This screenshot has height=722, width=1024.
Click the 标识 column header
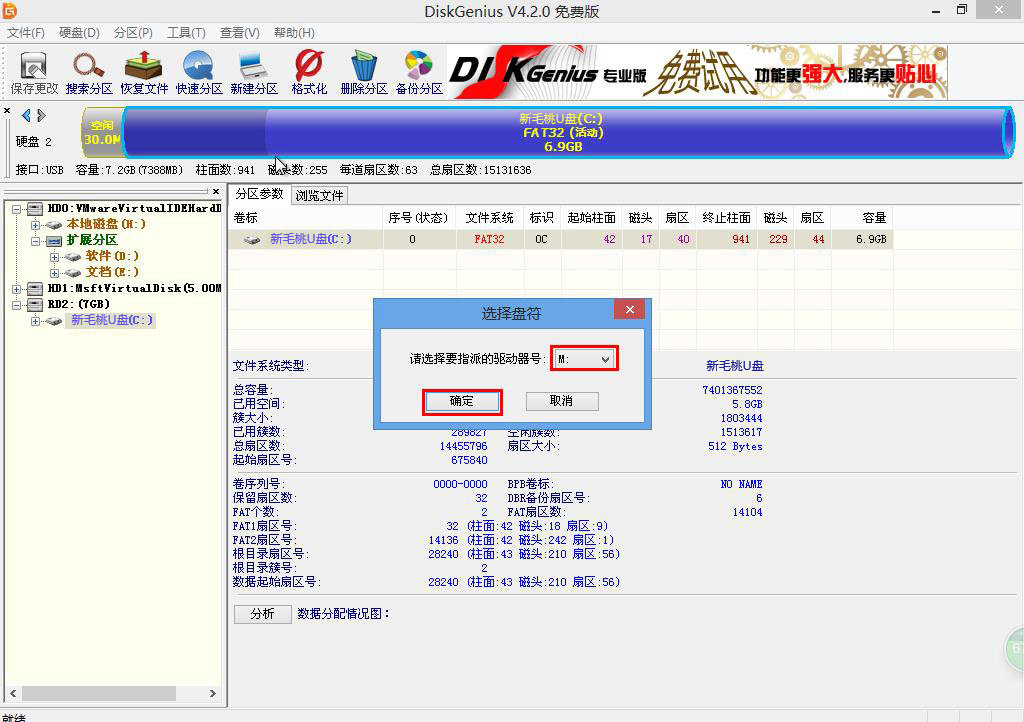pyautogui.click(x=542, y=218)
